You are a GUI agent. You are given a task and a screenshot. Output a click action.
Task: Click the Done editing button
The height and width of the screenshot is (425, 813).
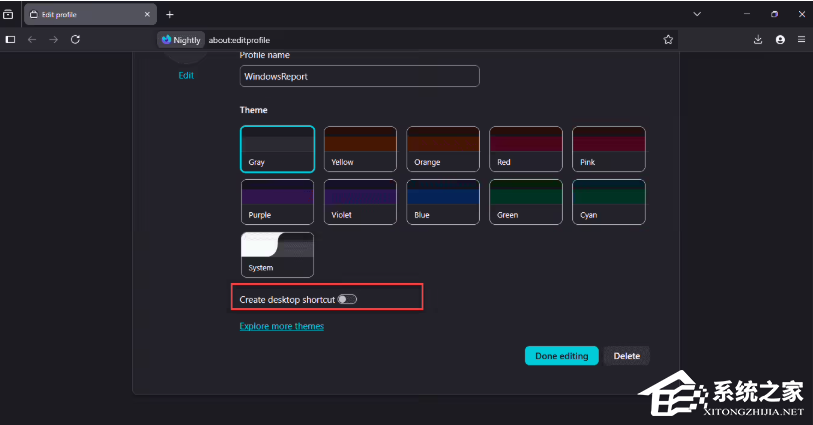point(561,356)
